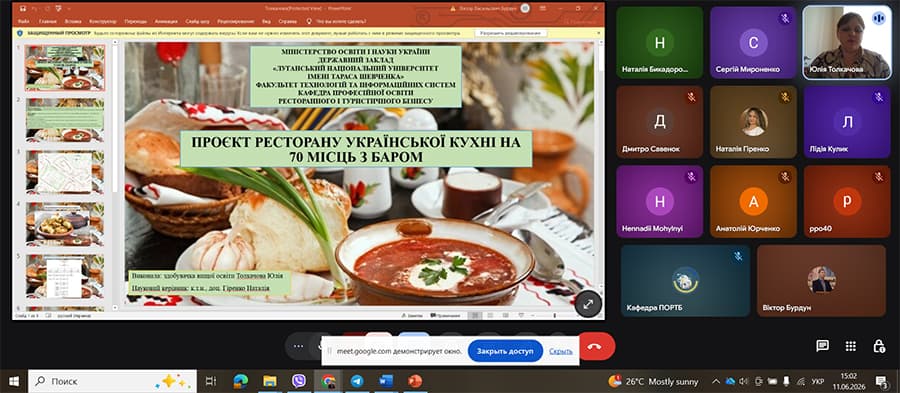Switch to Chrome in the taskbar
This screenshot has width=900, height=393.
coord(328,381)
